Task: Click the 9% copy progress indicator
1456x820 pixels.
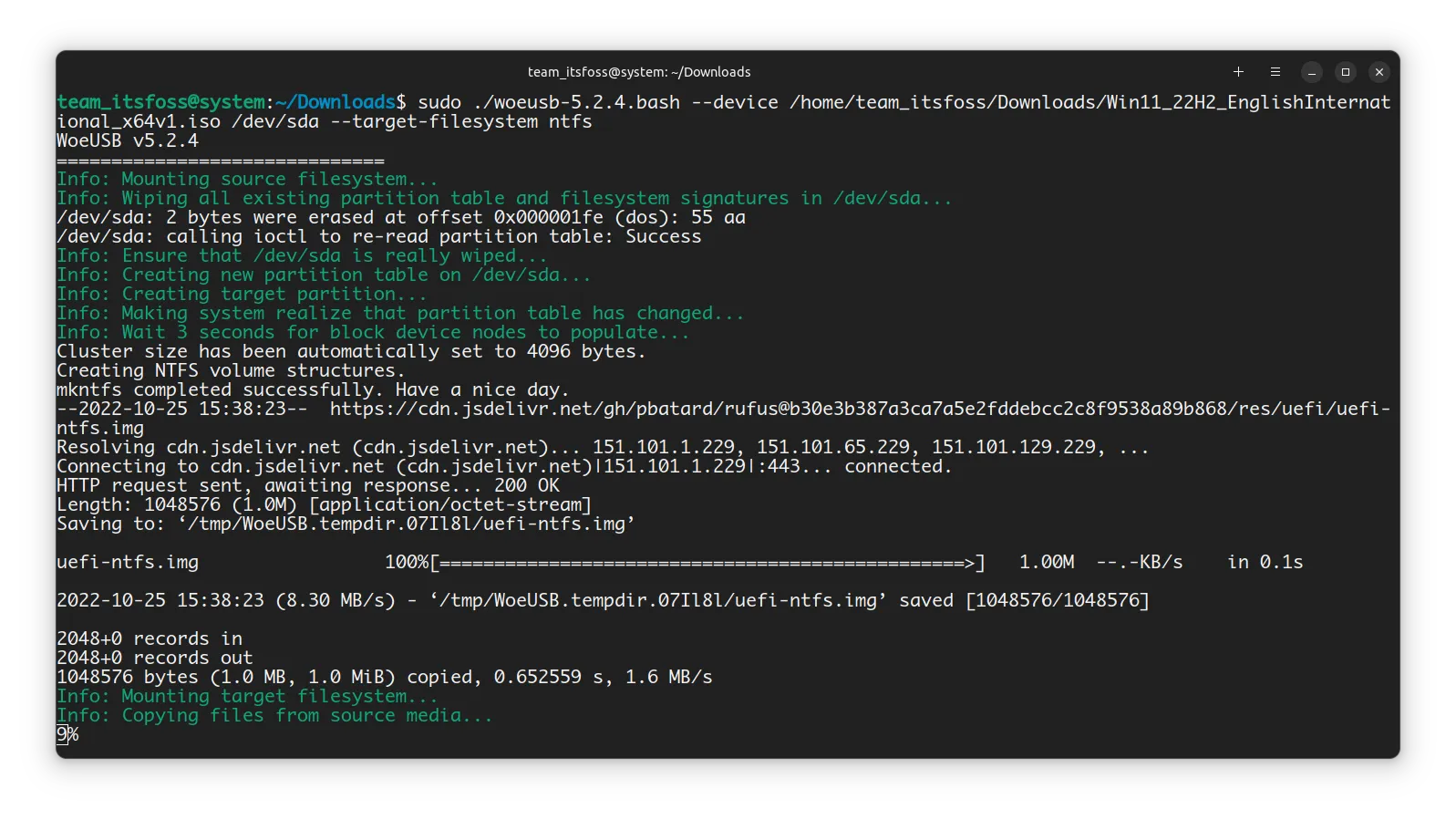Action: click(x=67, y=735)
